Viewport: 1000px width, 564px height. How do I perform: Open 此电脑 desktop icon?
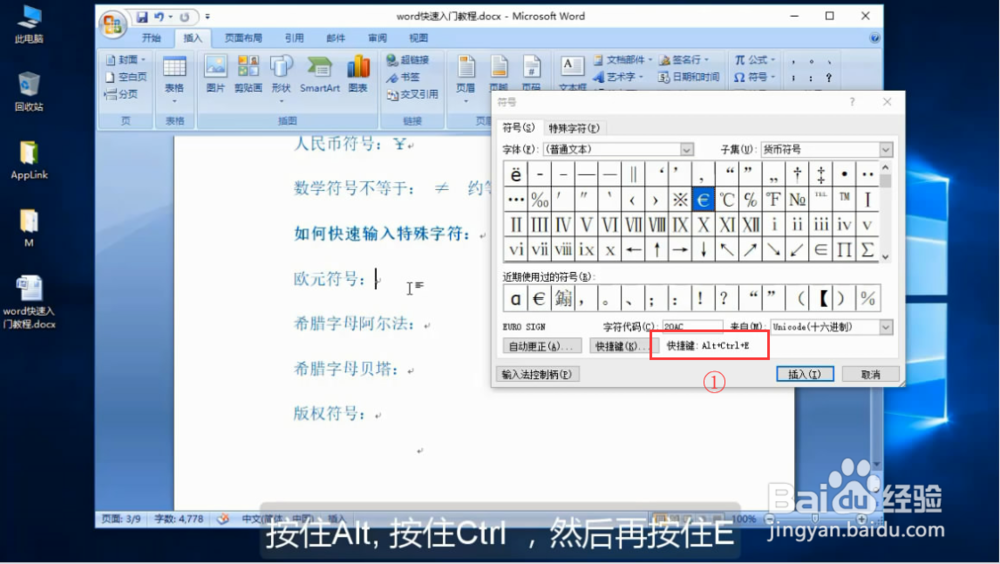(x=29, y=24)
